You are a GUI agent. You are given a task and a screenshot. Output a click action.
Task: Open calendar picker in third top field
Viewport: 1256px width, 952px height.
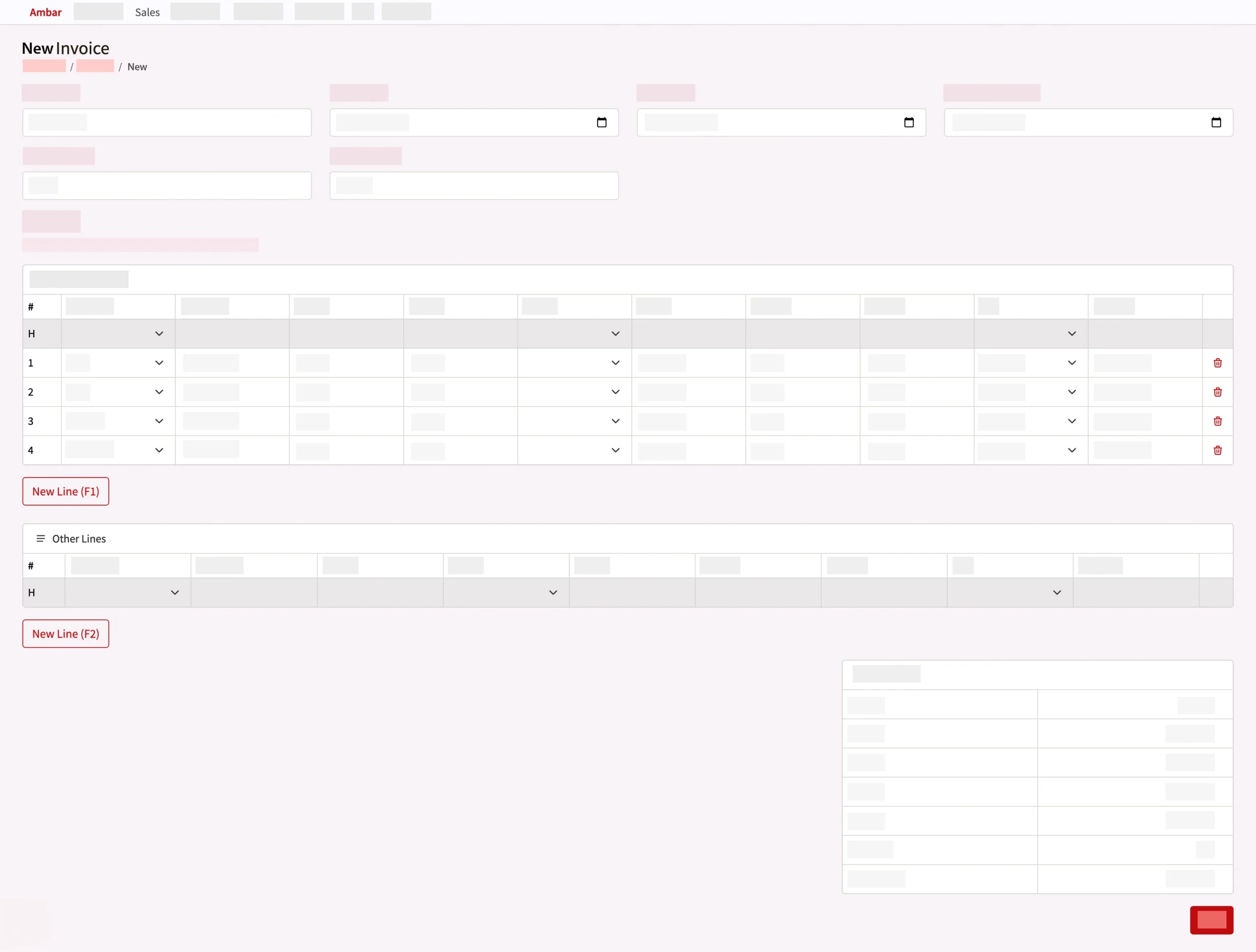click(x=909, y=123)
